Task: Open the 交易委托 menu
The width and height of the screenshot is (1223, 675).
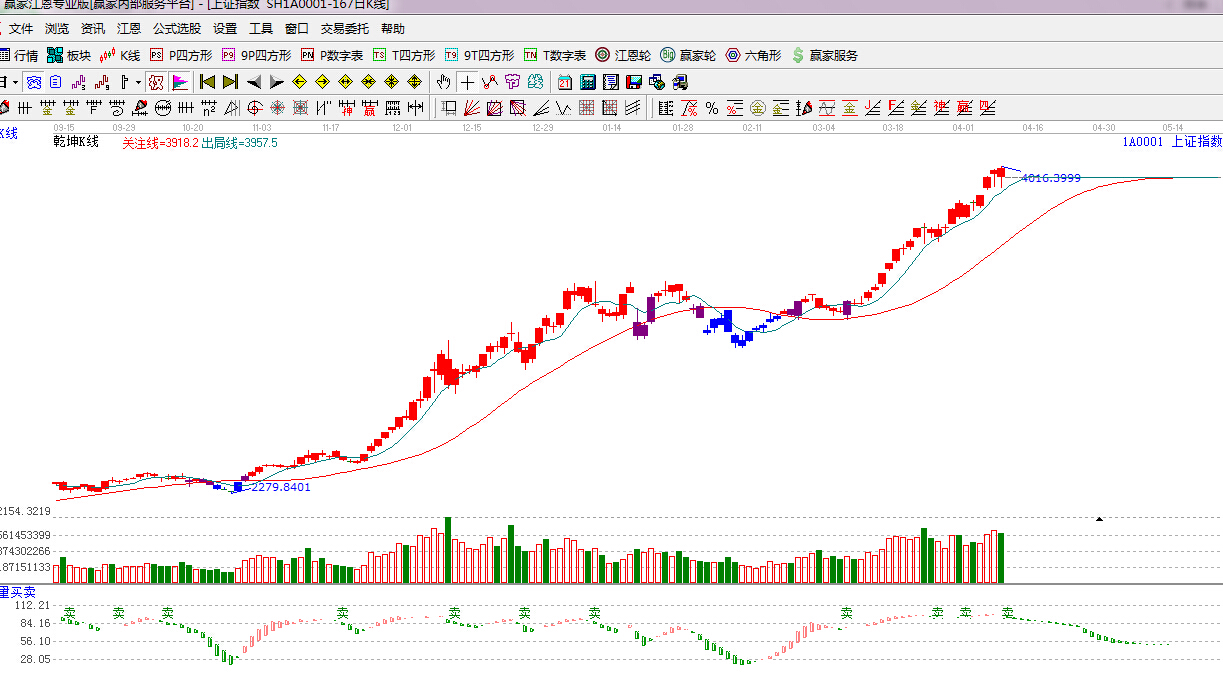Action: click(344, 29)
